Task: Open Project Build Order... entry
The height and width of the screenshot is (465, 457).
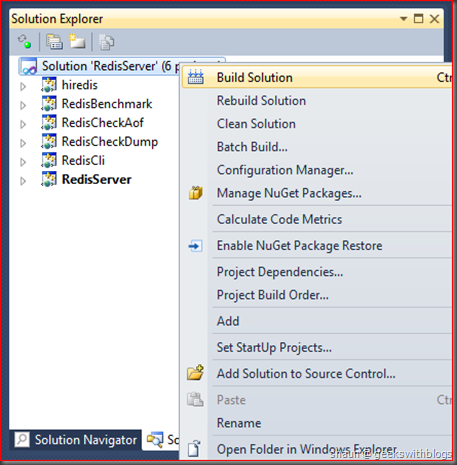Action: [x=317, y=295]
